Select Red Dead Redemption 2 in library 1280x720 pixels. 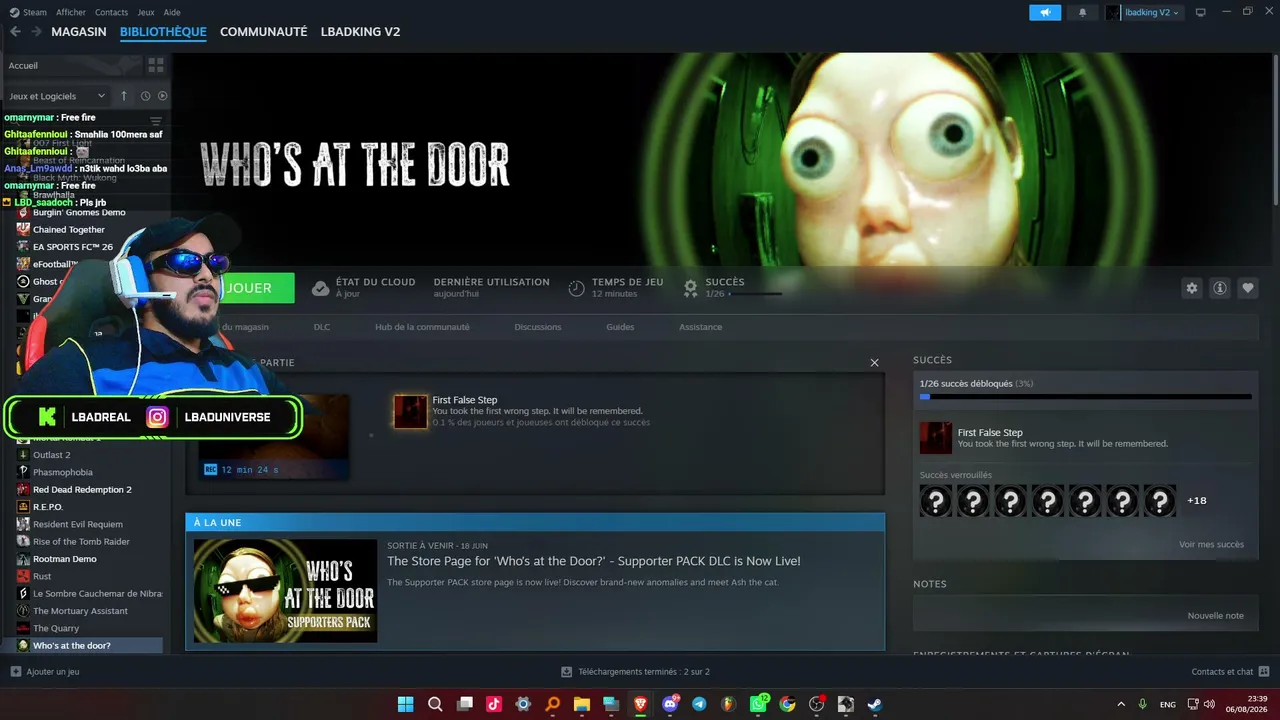(x=82, y=490)
